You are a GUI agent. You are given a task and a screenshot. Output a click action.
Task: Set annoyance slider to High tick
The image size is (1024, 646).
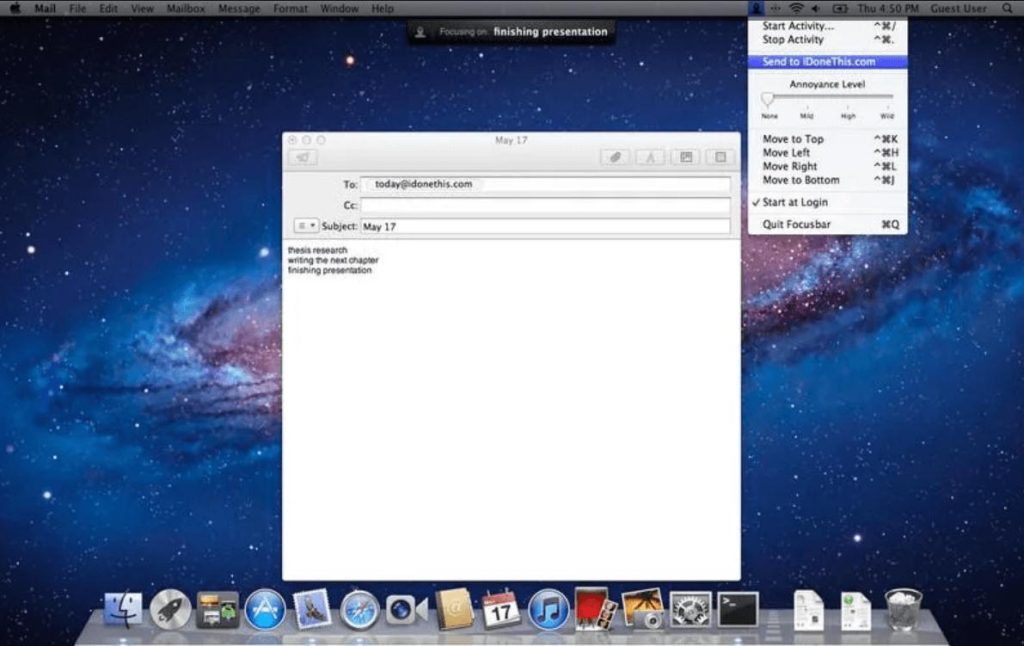point(848,106)
